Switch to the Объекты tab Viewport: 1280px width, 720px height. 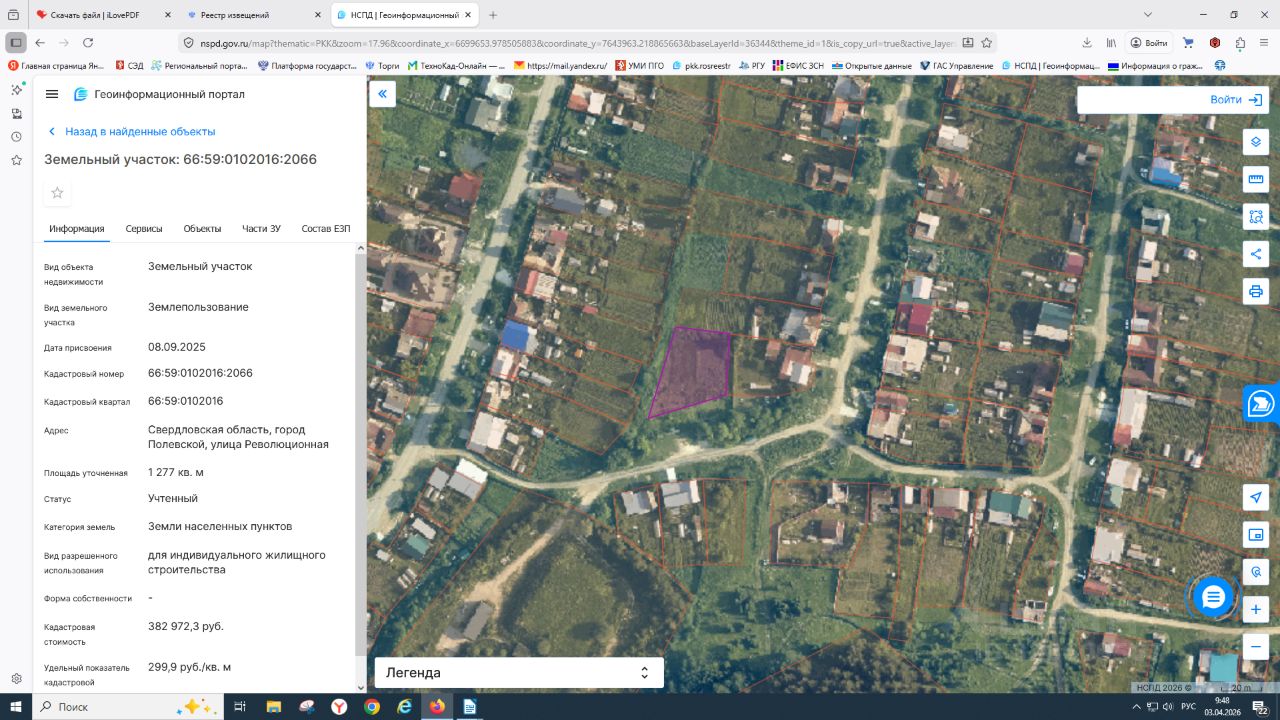point(202,229)
